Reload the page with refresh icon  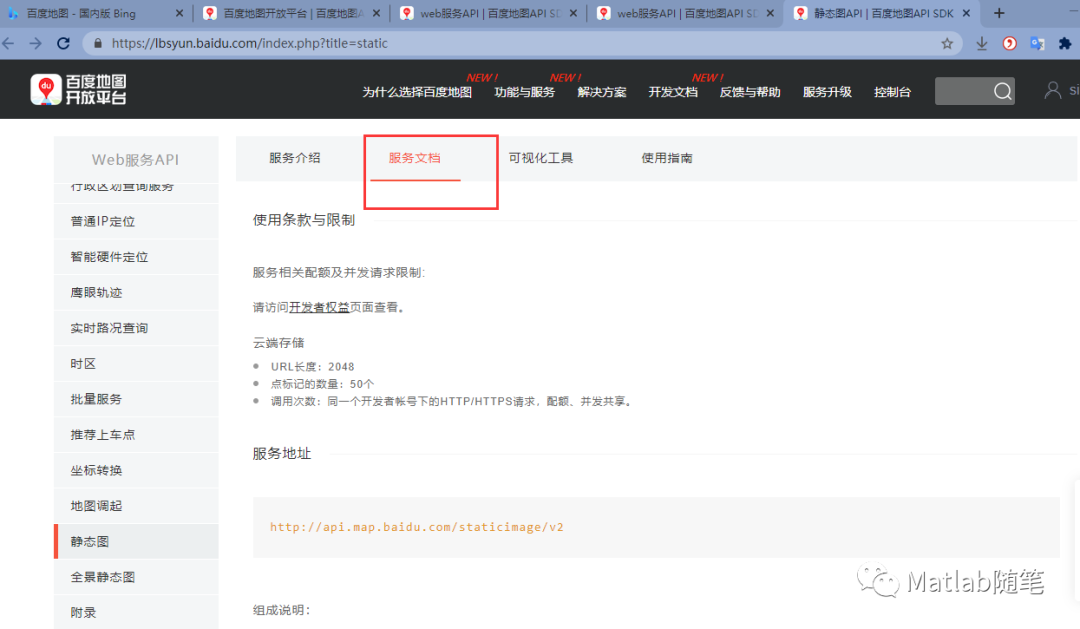[63, 43]
